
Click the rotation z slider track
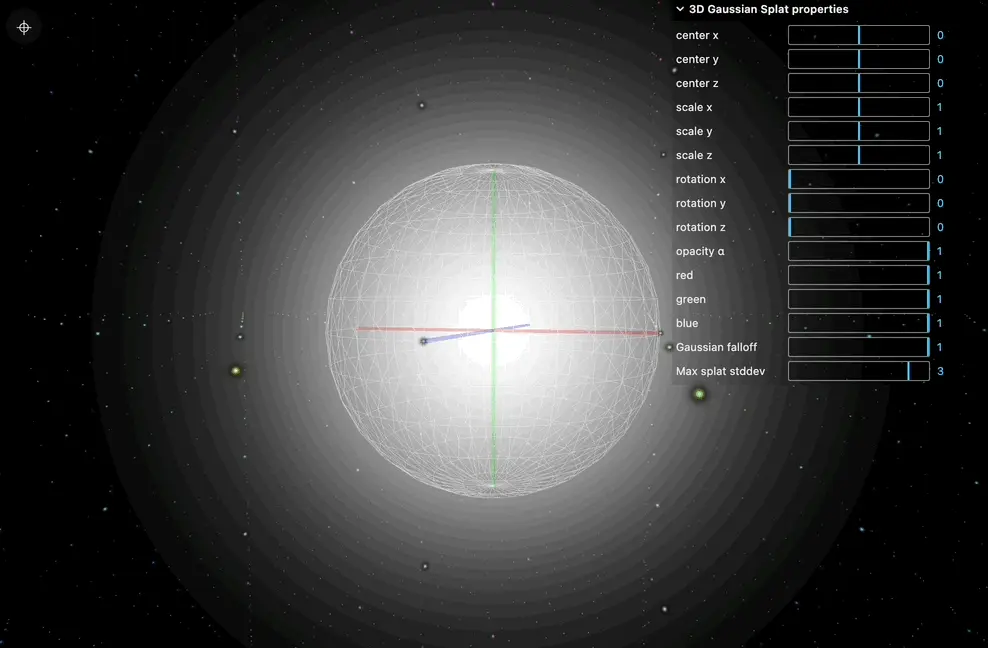tap(858, 227)
